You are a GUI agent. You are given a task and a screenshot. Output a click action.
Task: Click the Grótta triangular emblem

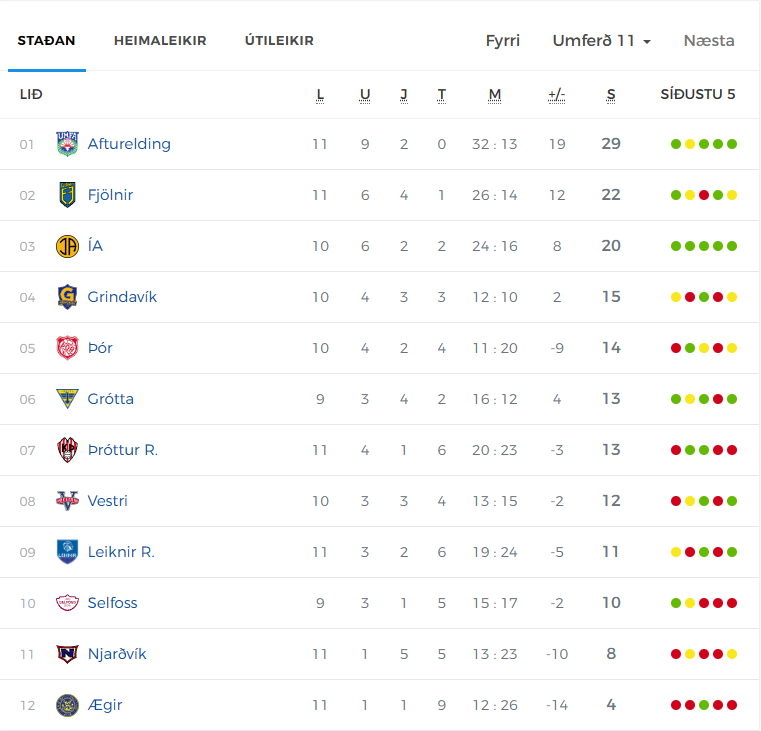click(x=67, y=399)
